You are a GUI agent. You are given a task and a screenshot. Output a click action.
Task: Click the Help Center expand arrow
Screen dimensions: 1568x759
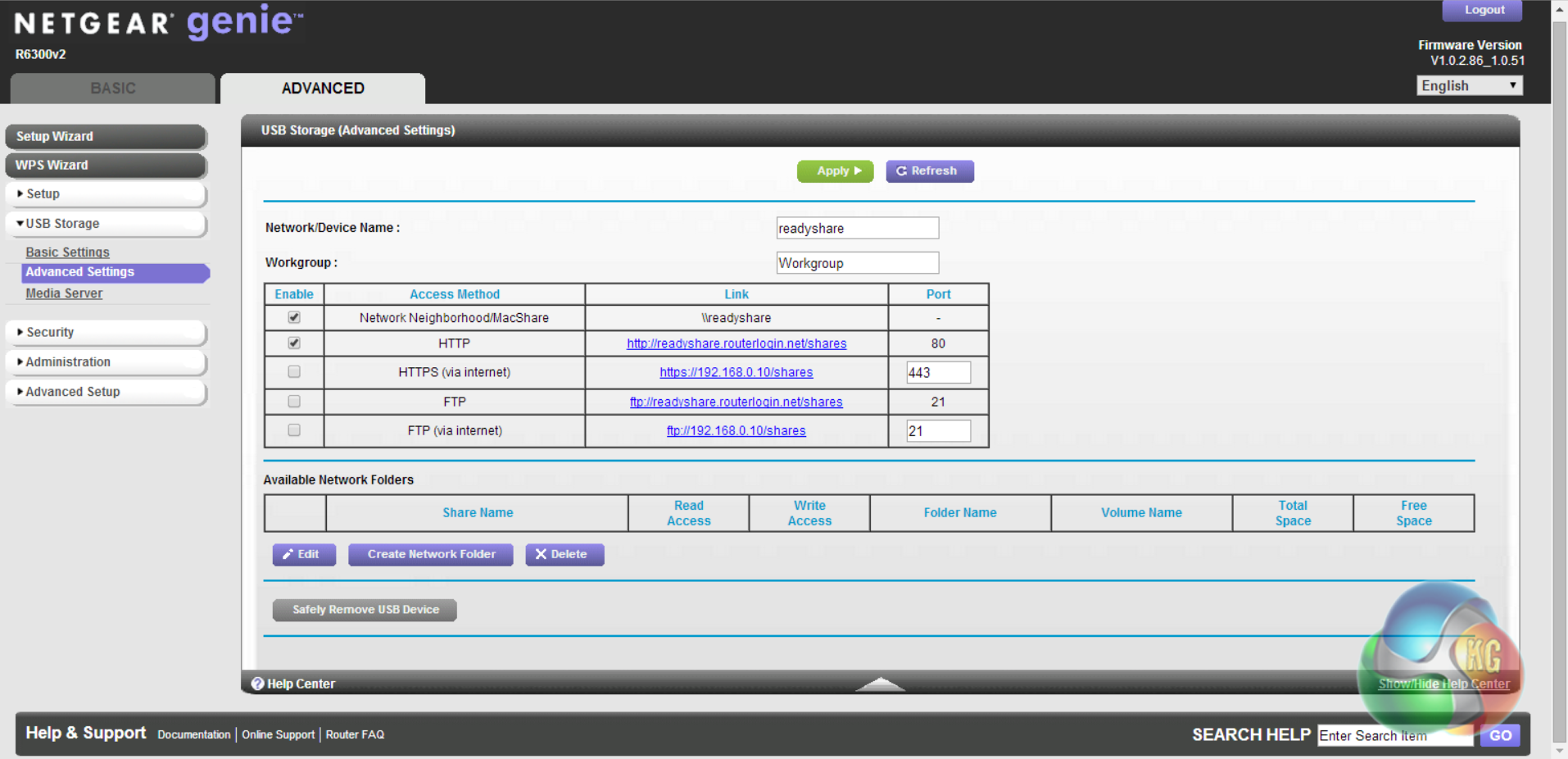(880, 684)
